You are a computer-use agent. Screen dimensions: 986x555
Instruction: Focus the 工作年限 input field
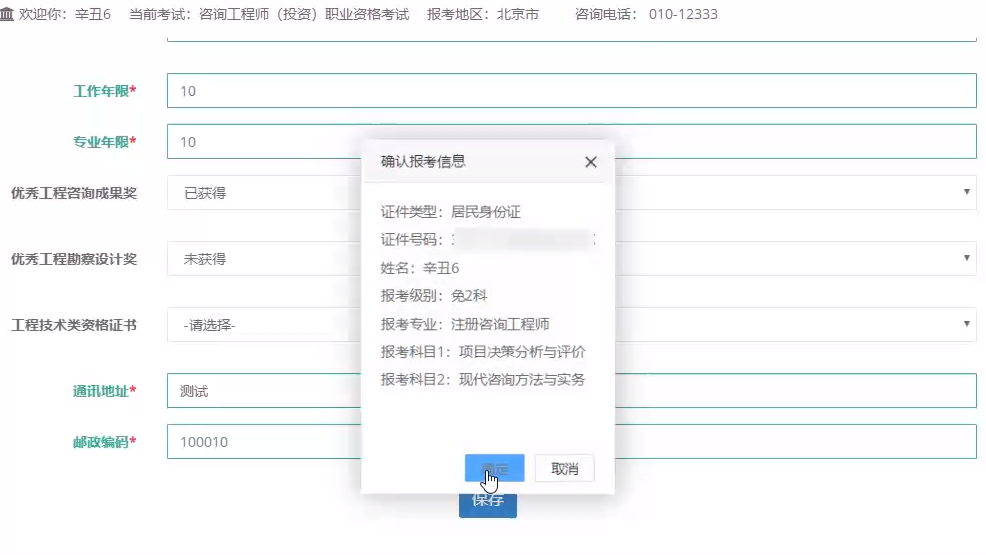click(x=572, y=91)
